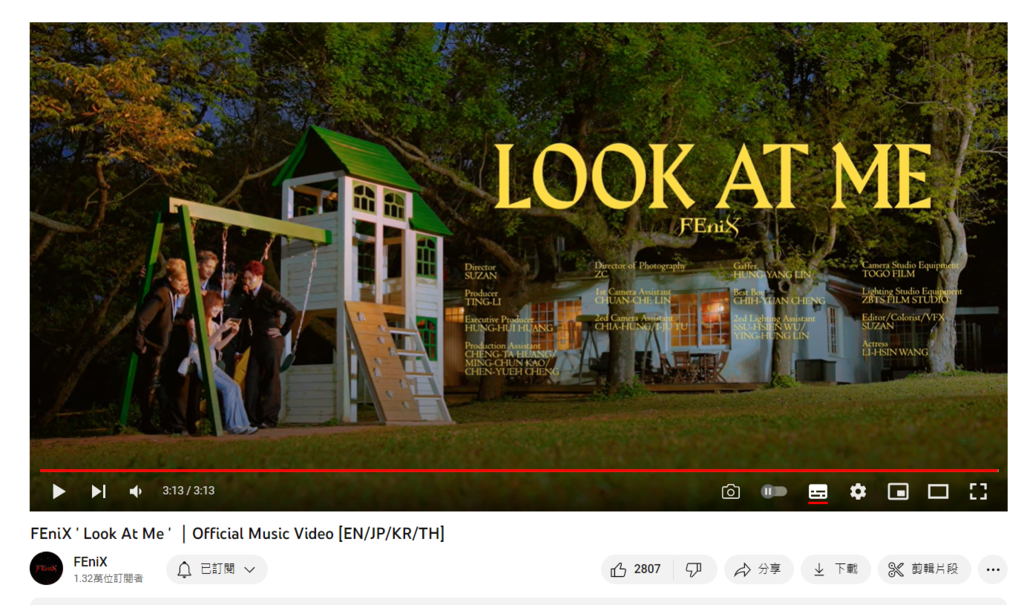Viewport: 1024px width, 605px height.
Task: Take a screenshot with the camera icon
Action: coord(731,491)
